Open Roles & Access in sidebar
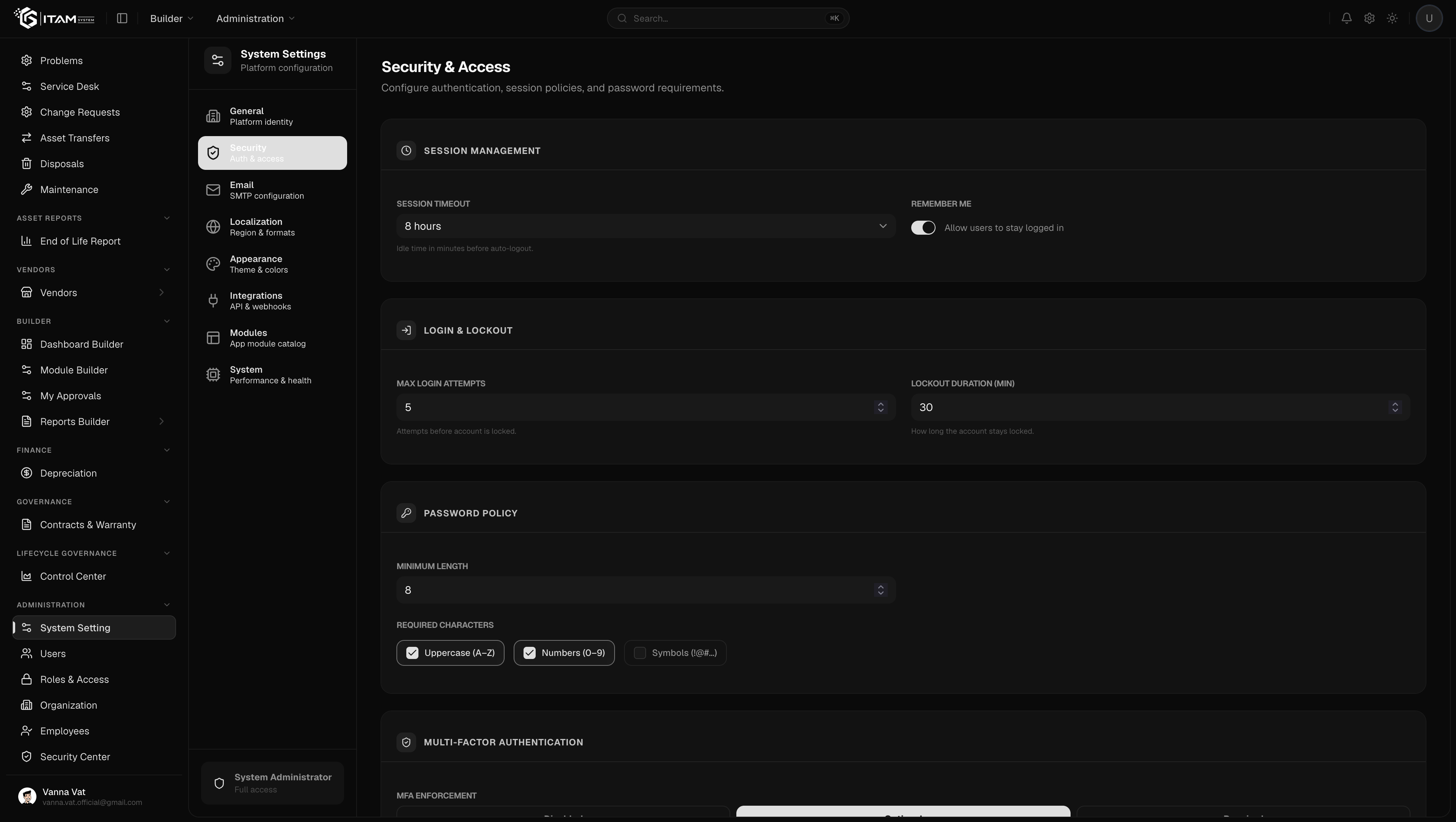Viewport: 1456px width, 822px height. click(94, 679)
